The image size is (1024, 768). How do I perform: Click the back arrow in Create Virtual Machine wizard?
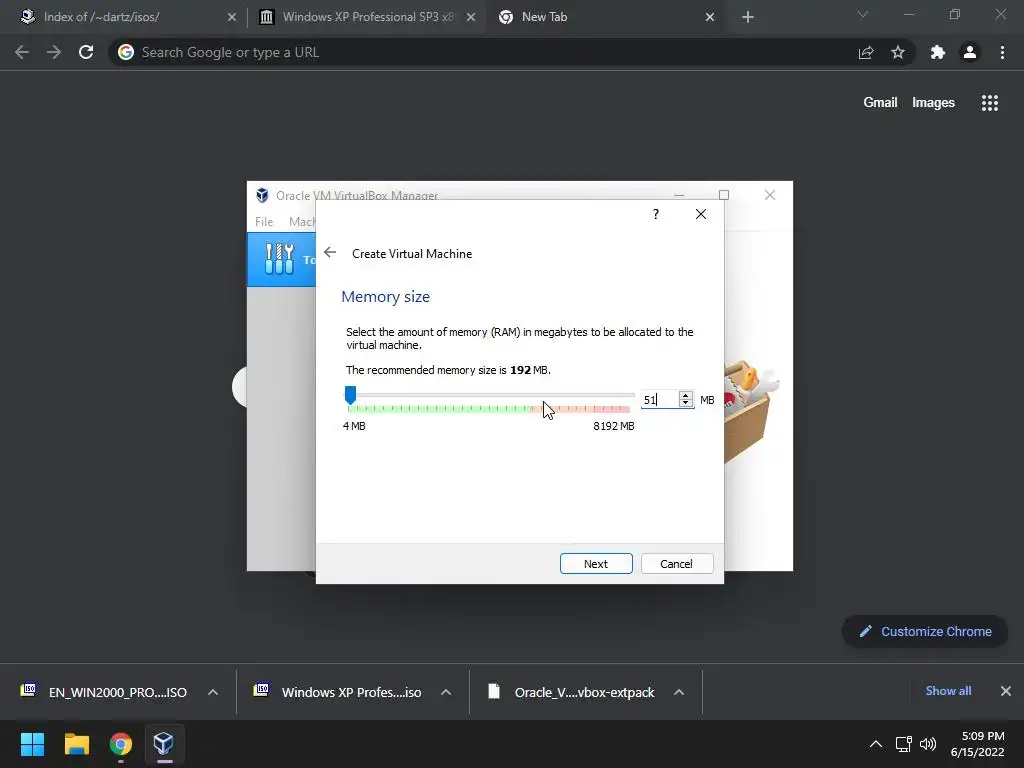[x=330, y=253]
